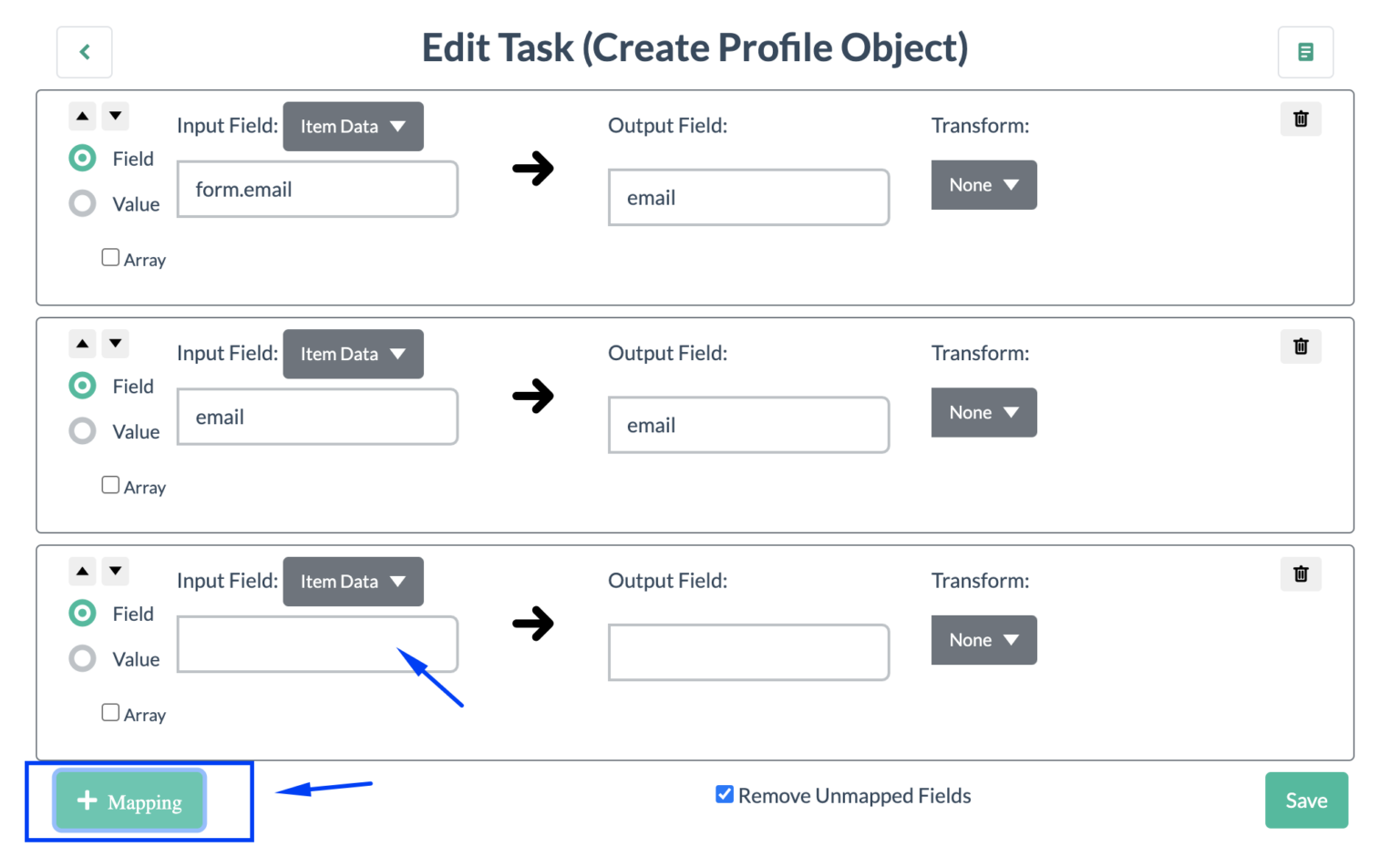1400x847 pixels.
Task: Uncheck Remove Unmapped Fields
Action: click(725, 794)
